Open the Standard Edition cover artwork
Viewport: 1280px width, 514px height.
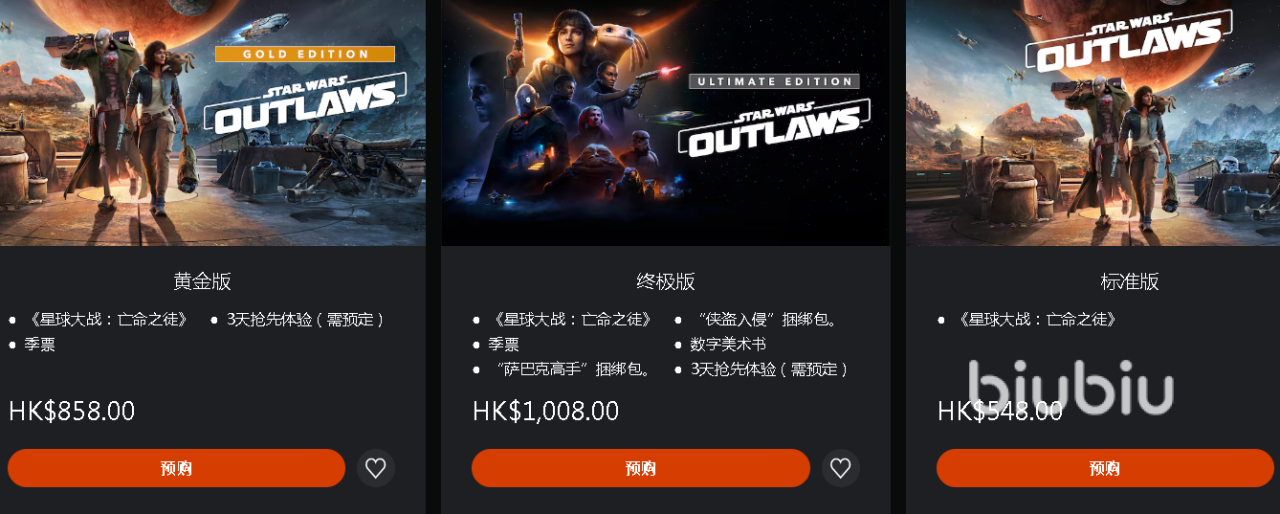coord(1093,123)
